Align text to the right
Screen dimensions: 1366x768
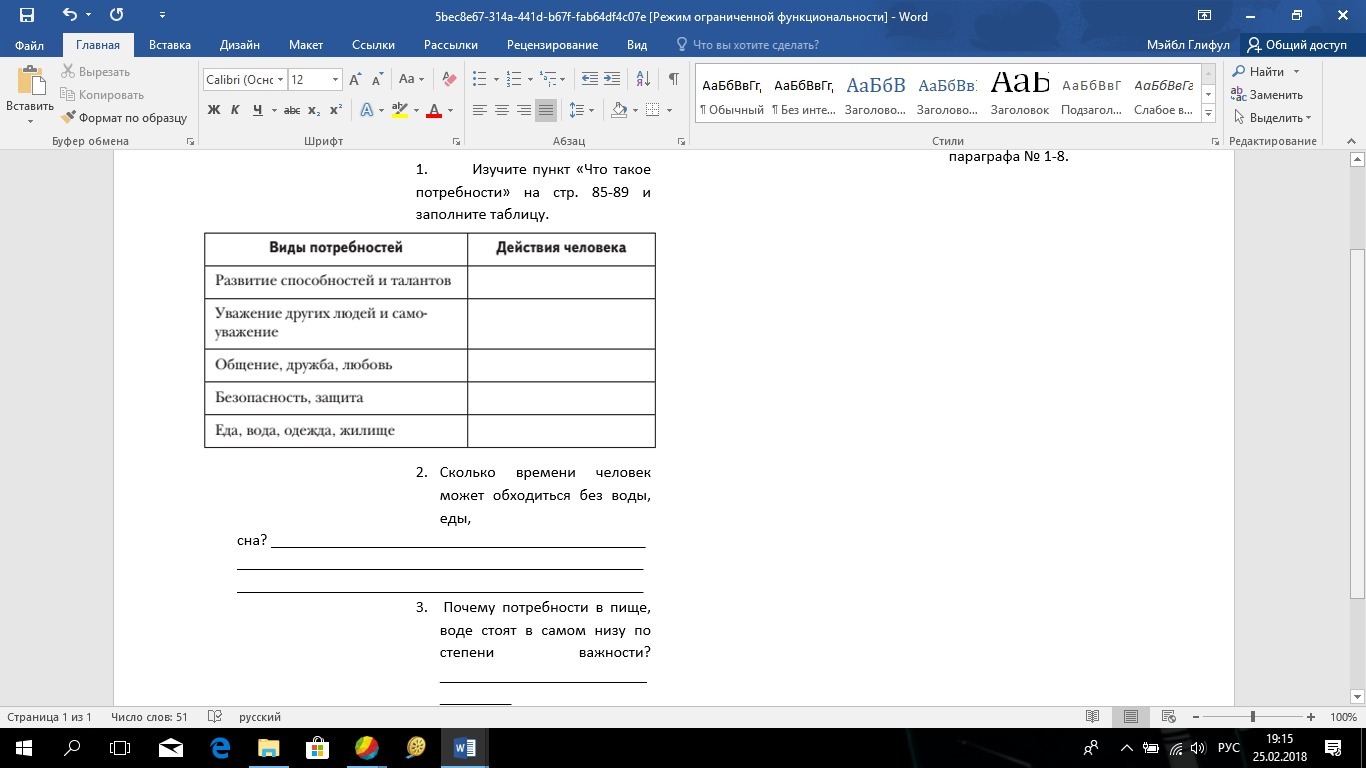click(x=524, y=110)
